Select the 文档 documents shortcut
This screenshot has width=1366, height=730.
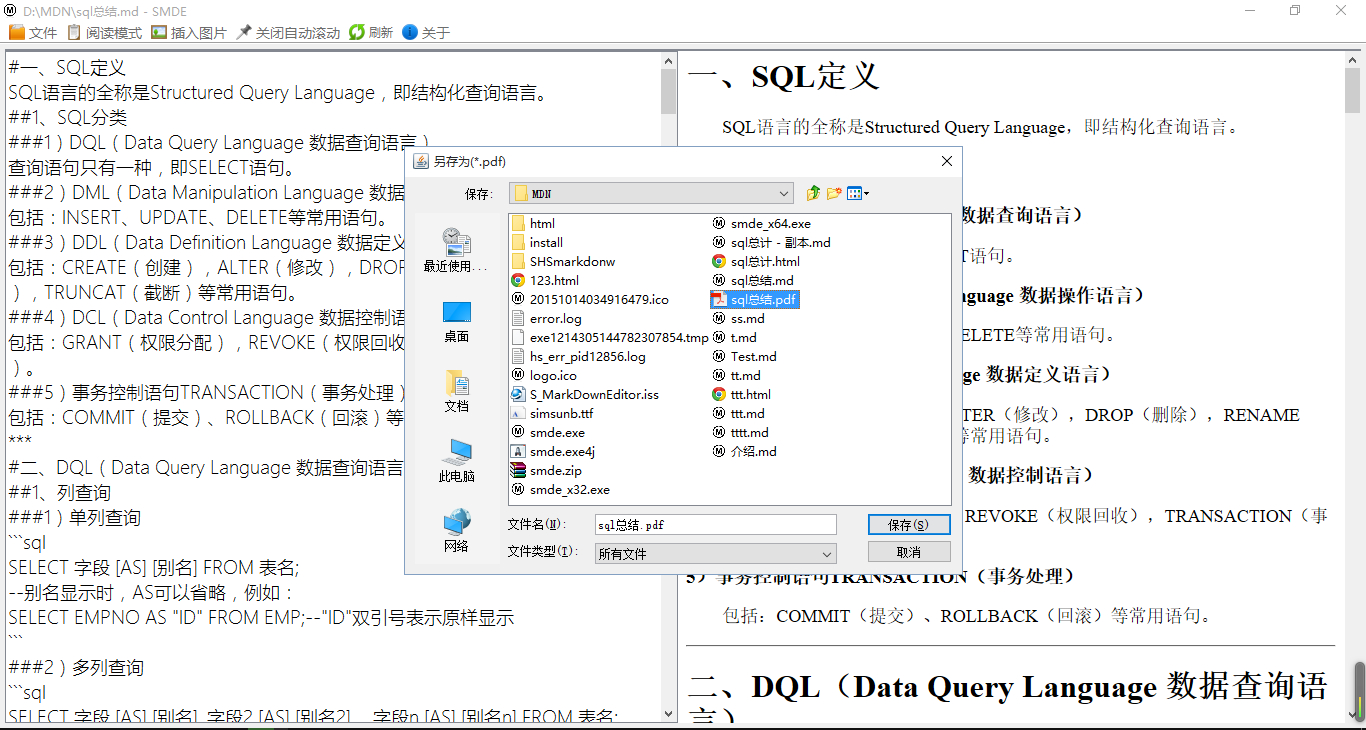(x=456, y=391)
